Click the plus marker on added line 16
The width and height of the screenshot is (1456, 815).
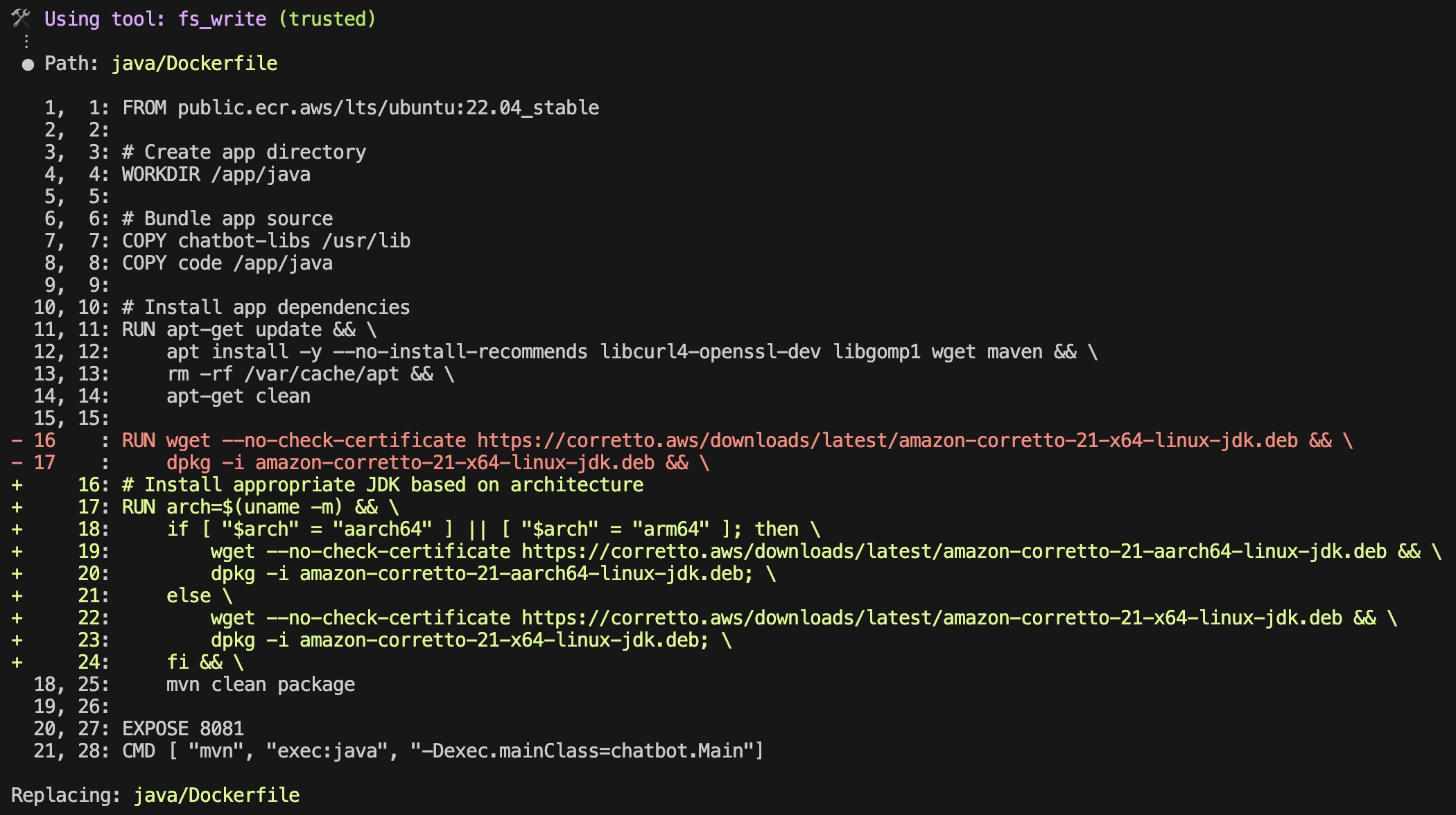point(17,485)
